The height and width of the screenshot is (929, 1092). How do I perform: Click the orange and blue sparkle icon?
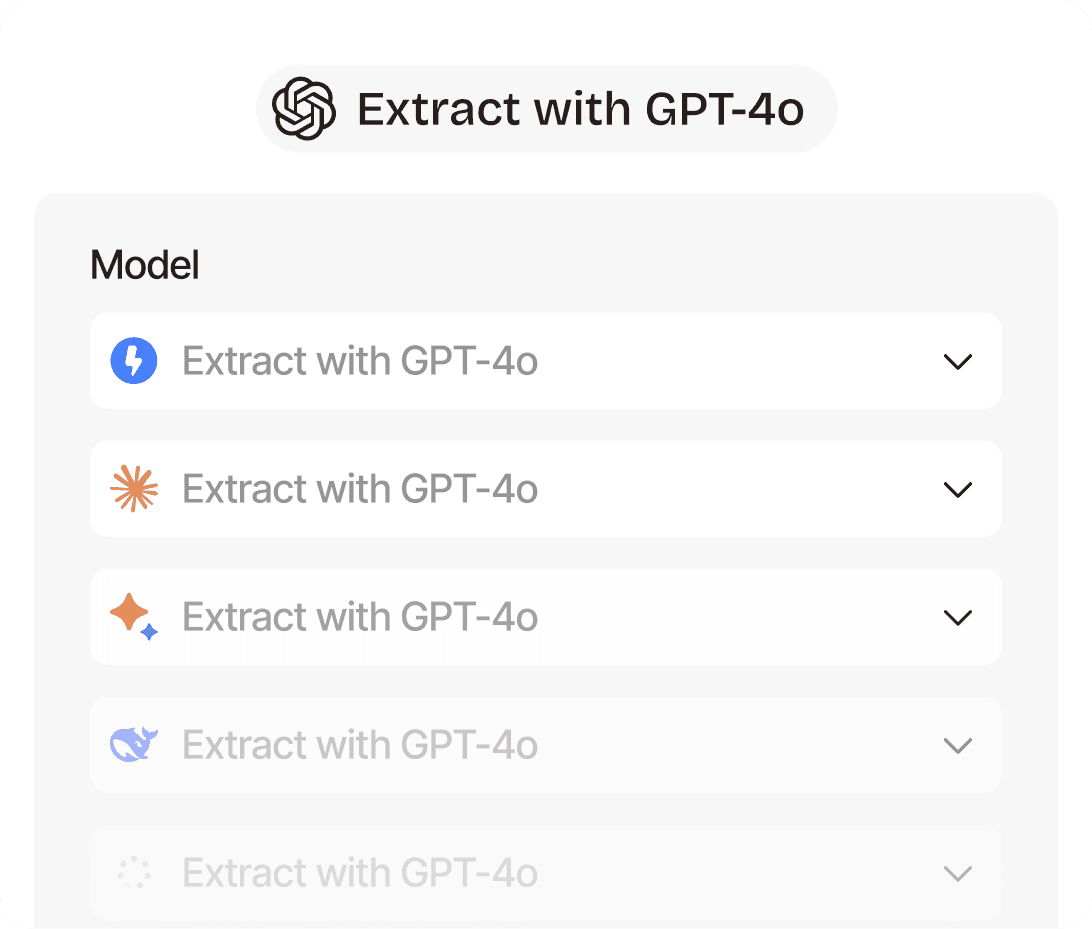(134, 616)
